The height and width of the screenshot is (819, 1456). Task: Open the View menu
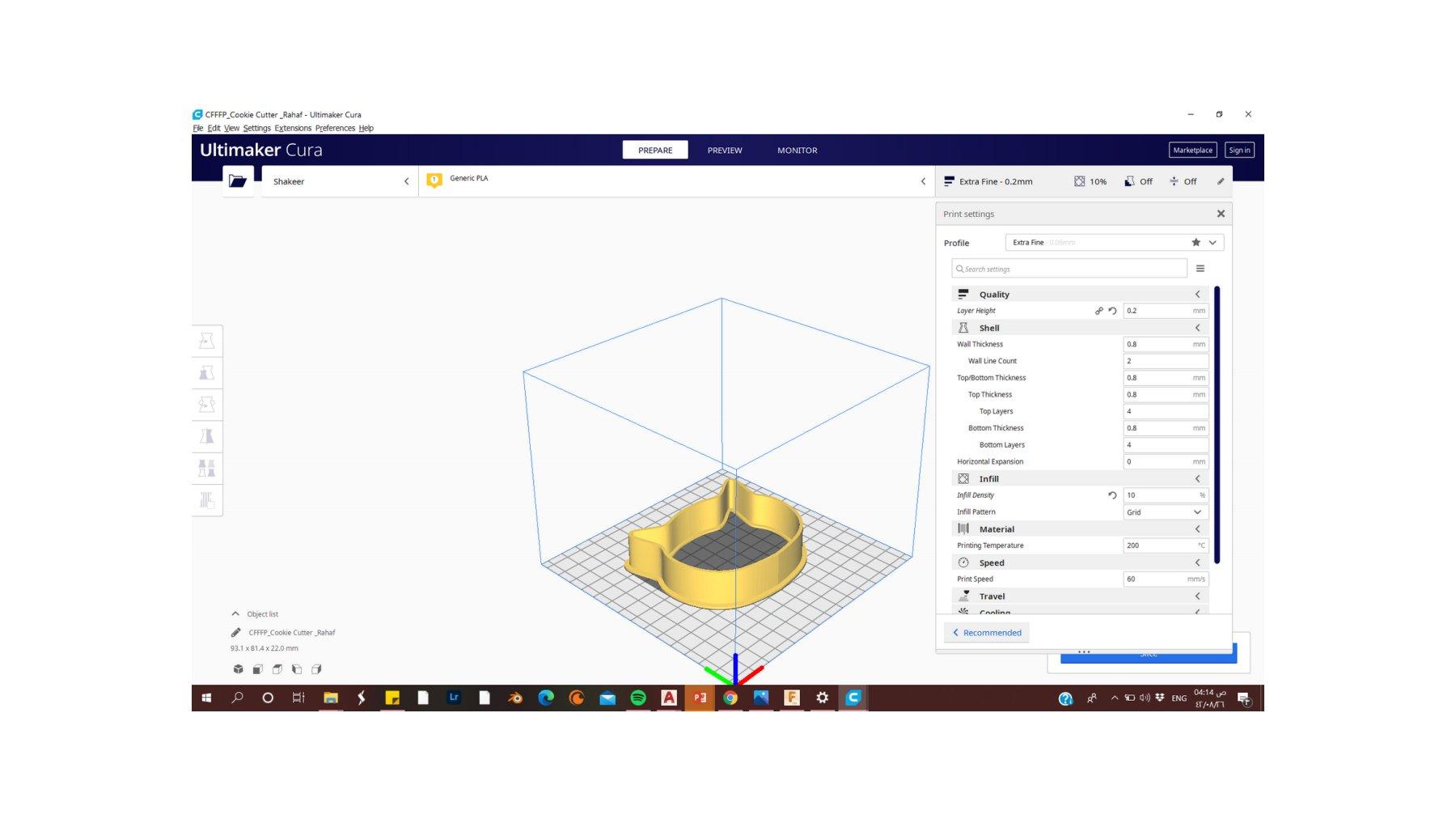231,128
